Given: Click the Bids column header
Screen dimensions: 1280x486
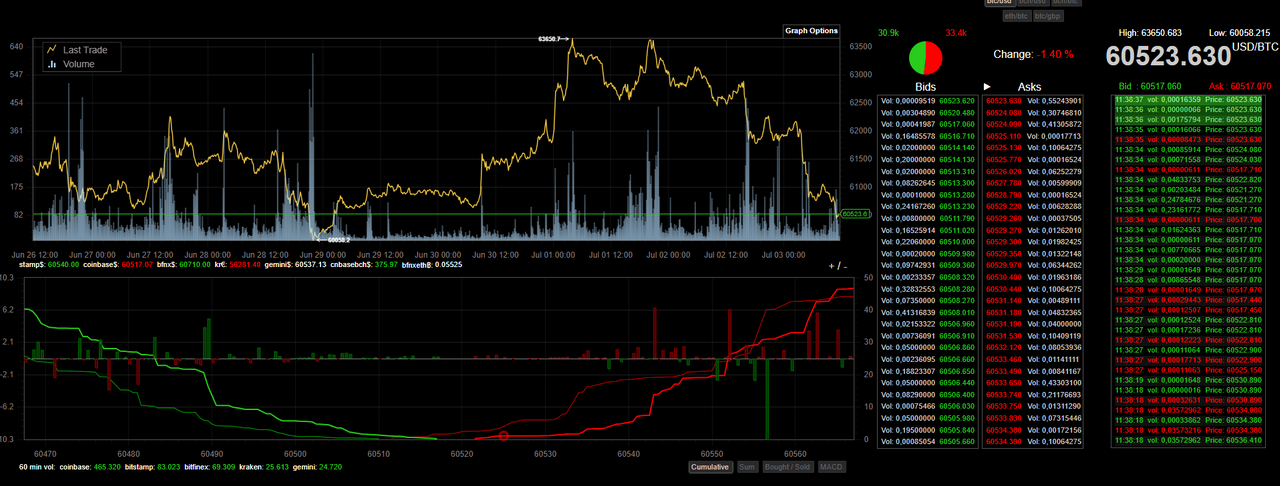Looking at the screenshot, I should pyautogui.click(x=926, y=87).
